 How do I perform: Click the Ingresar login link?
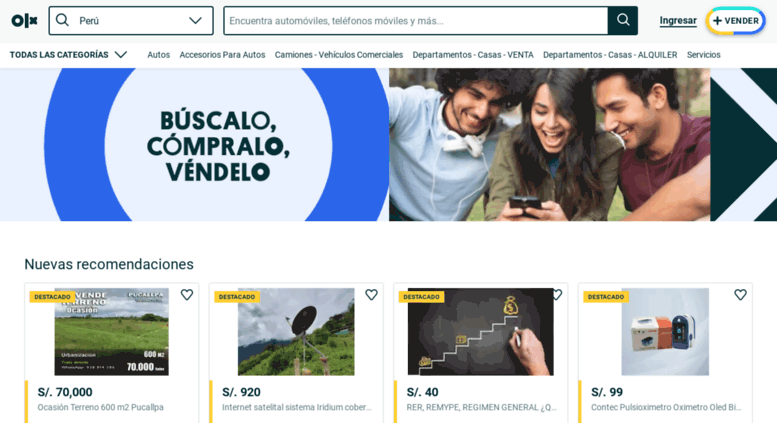pos(678,20)
